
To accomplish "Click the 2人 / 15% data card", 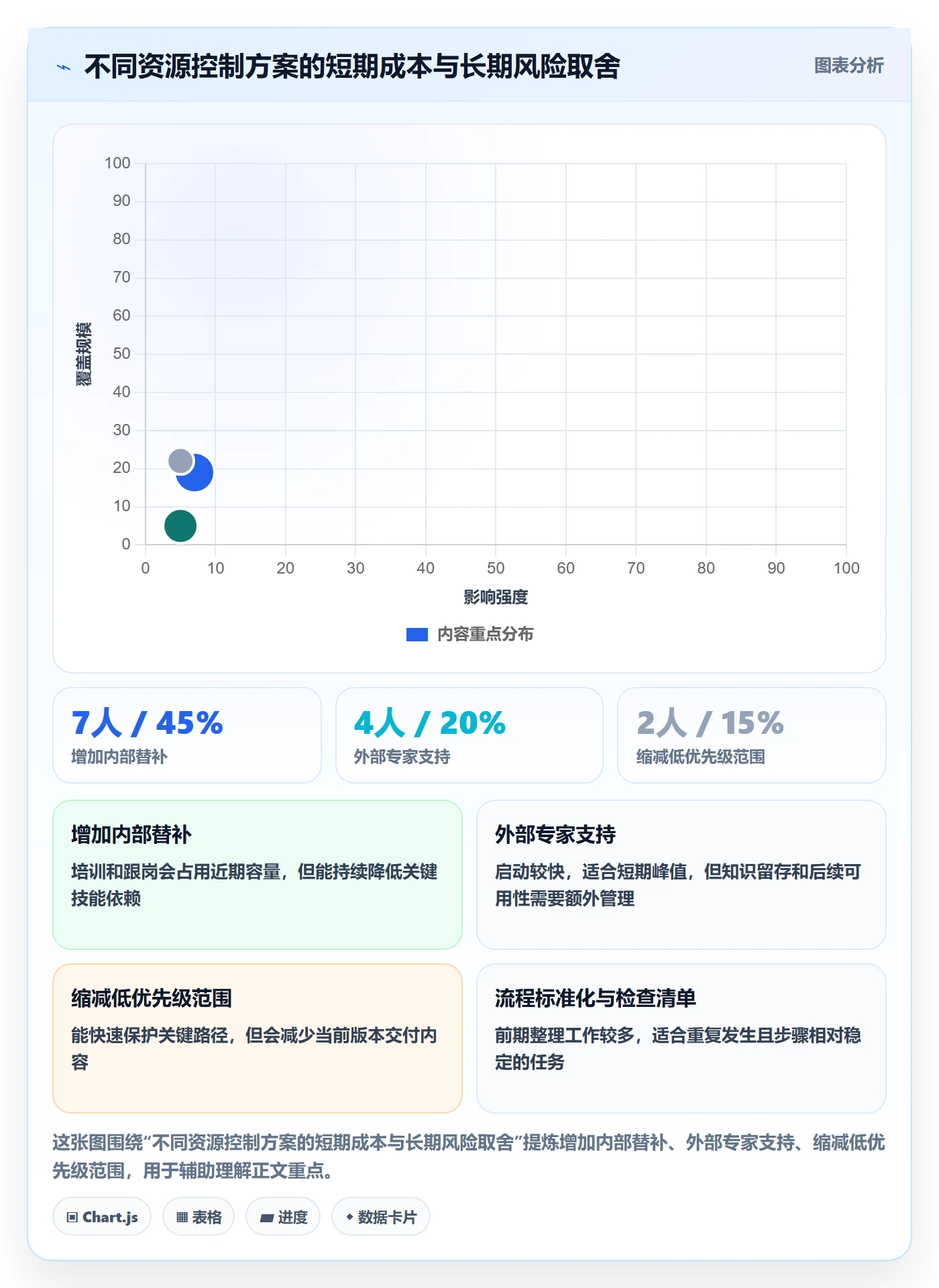I will click(x=752, y=735).
